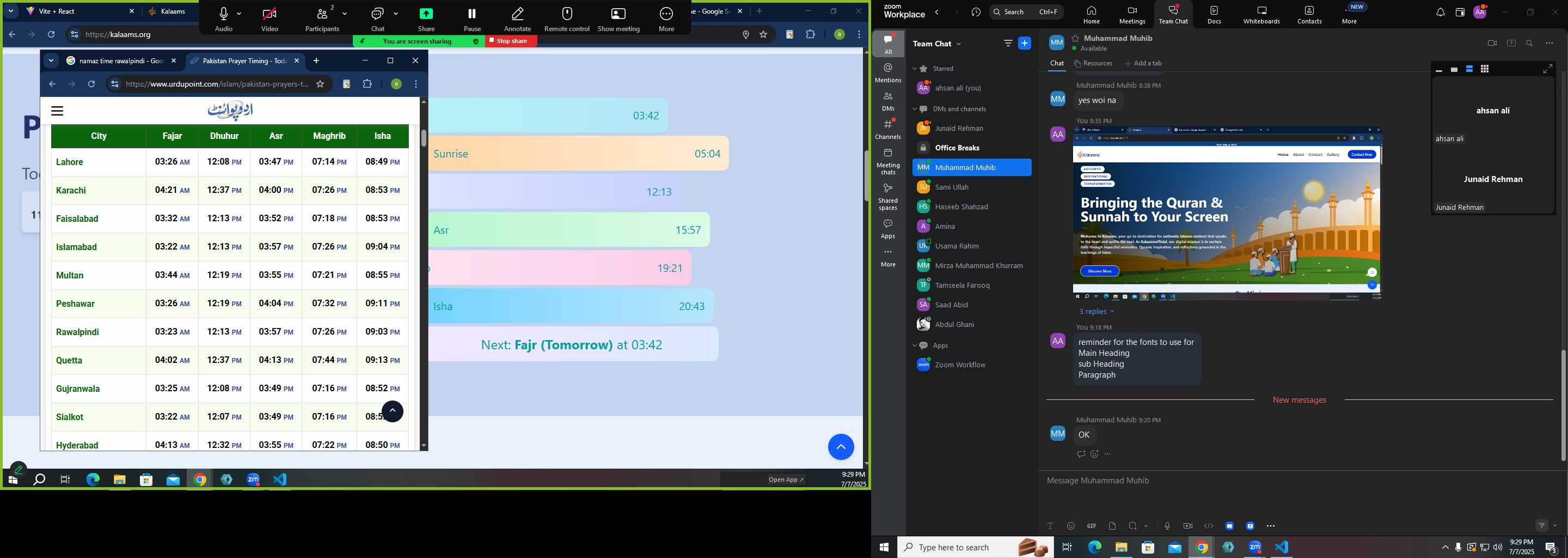Expand screenshot options arrow in composer
The height and width of the screenshot is (558, 1568).
point(1146,526)
